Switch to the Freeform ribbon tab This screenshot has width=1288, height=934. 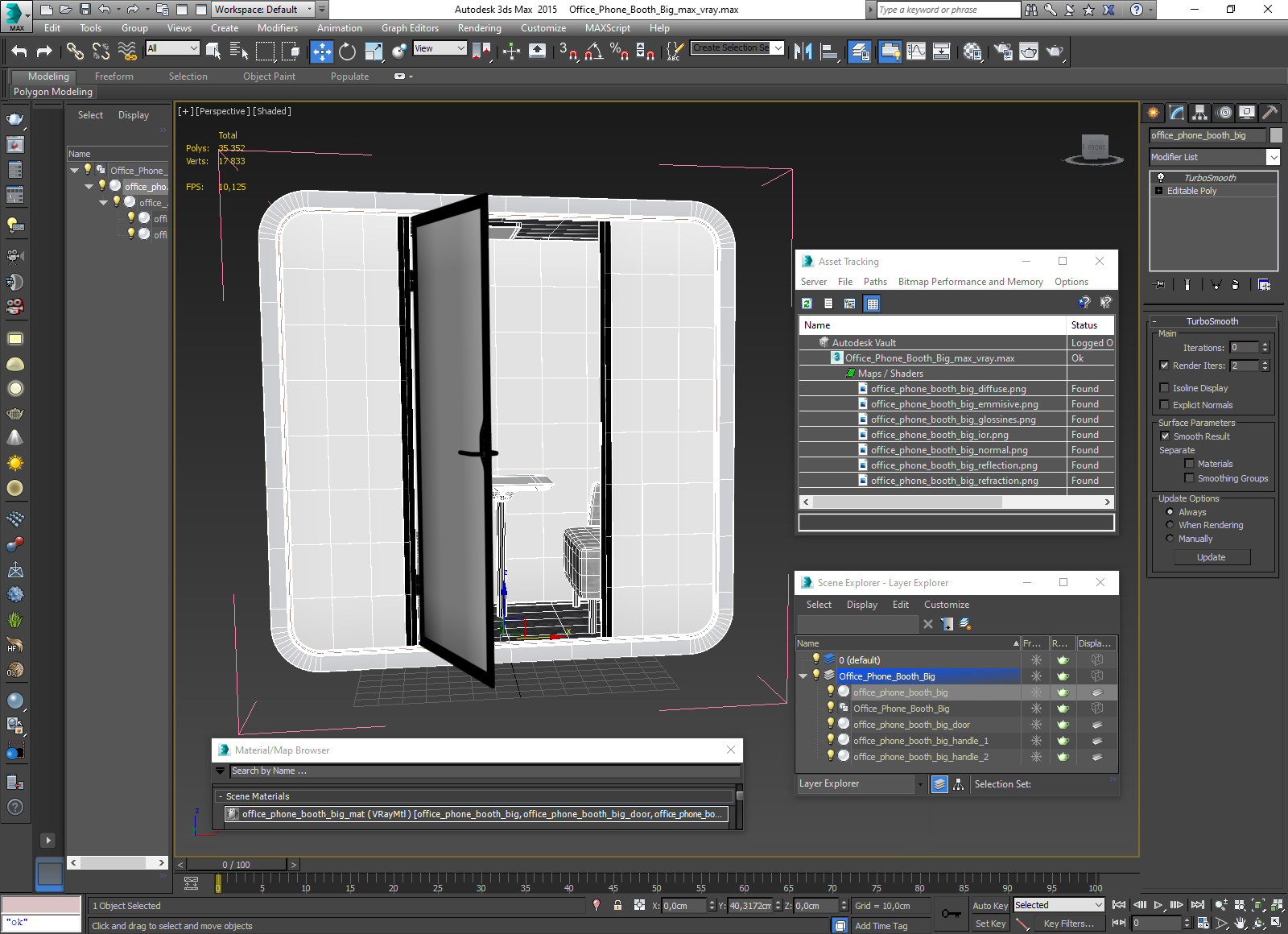pos(114,76)
